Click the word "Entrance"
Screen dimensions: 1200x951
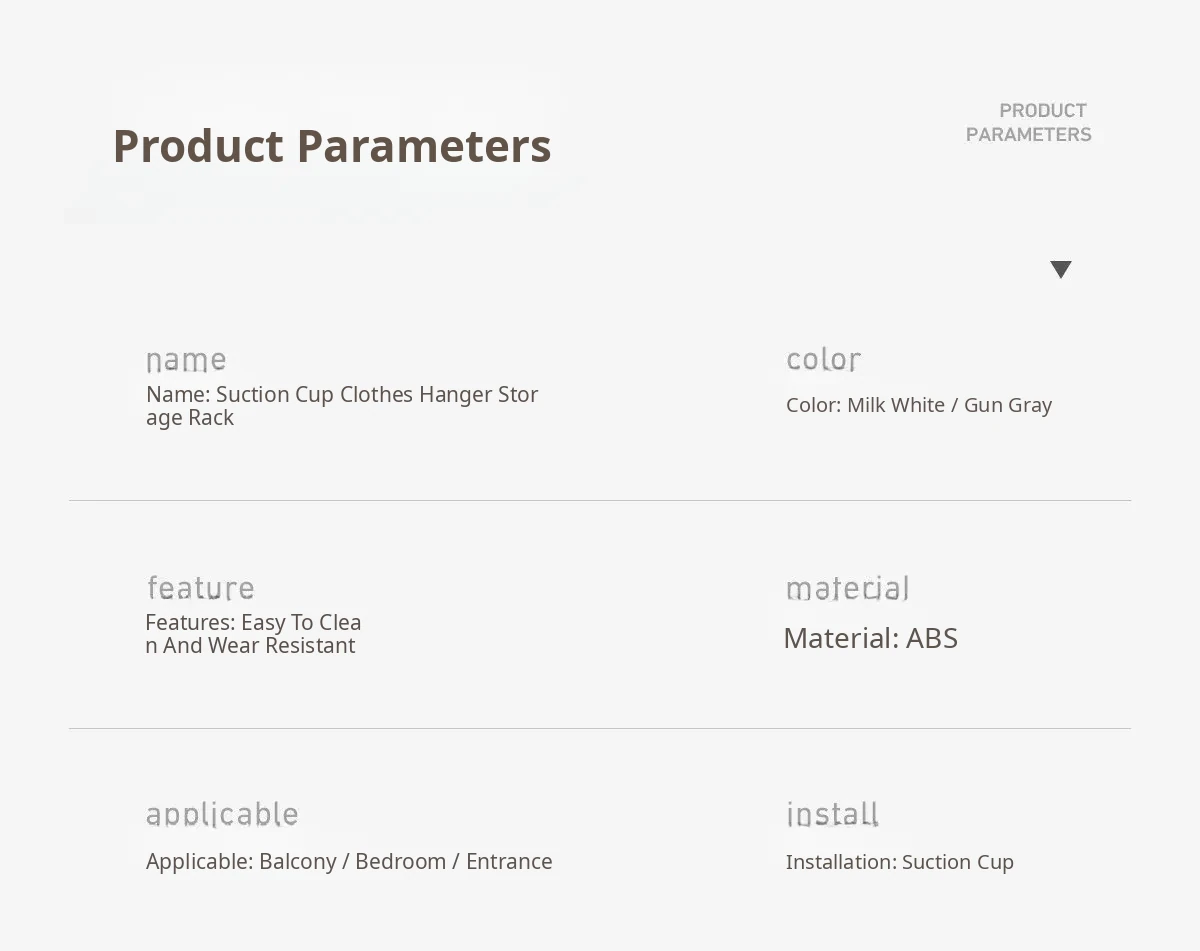pyautogui.click(x=509, y=862)
